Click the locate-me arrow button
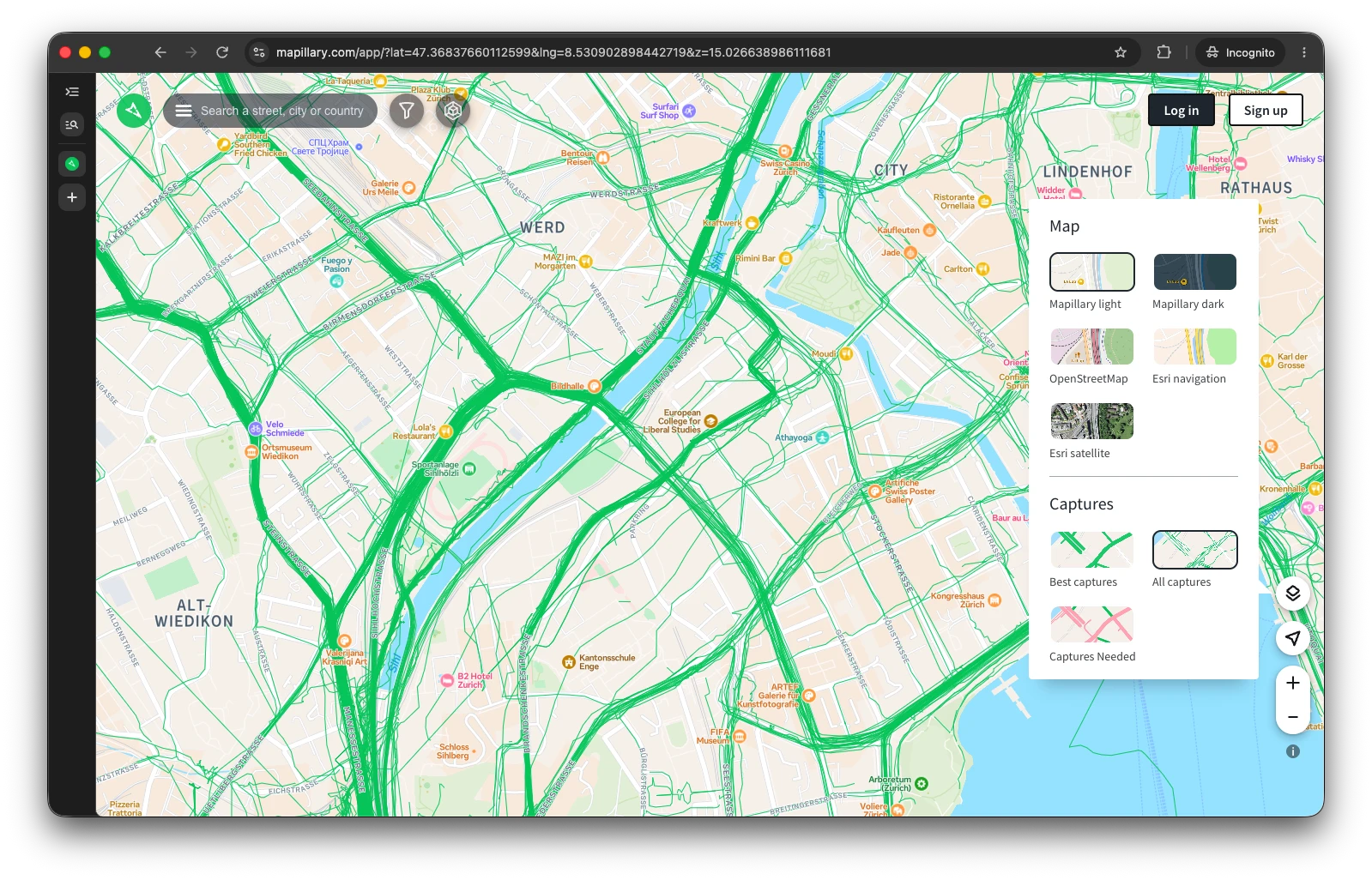The height and width of the screenshot is (880, 1372). 1293,638
